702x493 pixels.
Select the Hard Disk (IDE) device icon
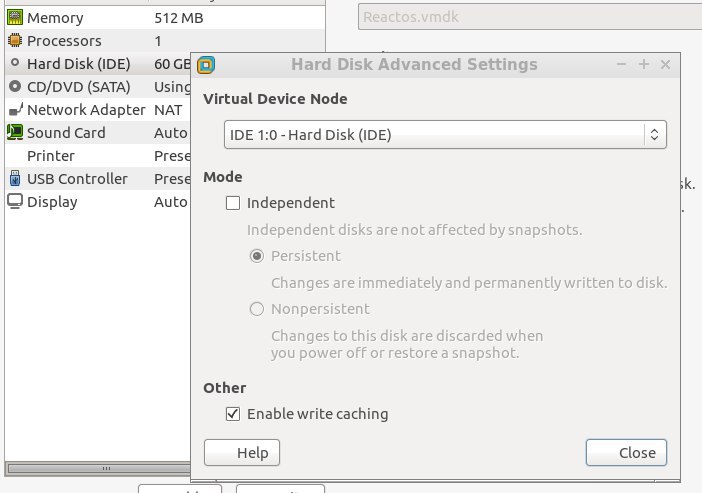point(15,64)
